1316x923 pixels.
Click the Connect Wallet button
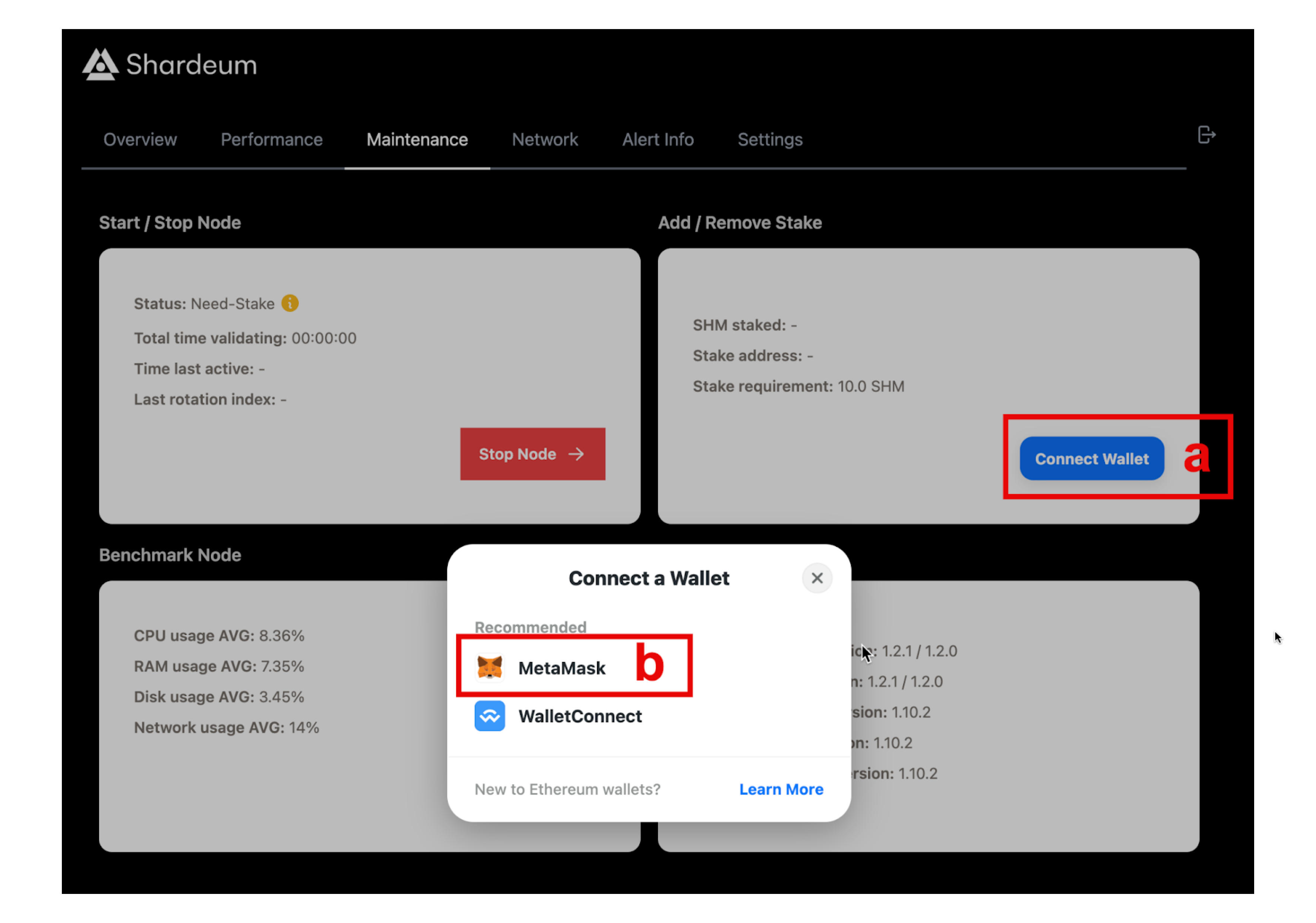coord(1092,459)
